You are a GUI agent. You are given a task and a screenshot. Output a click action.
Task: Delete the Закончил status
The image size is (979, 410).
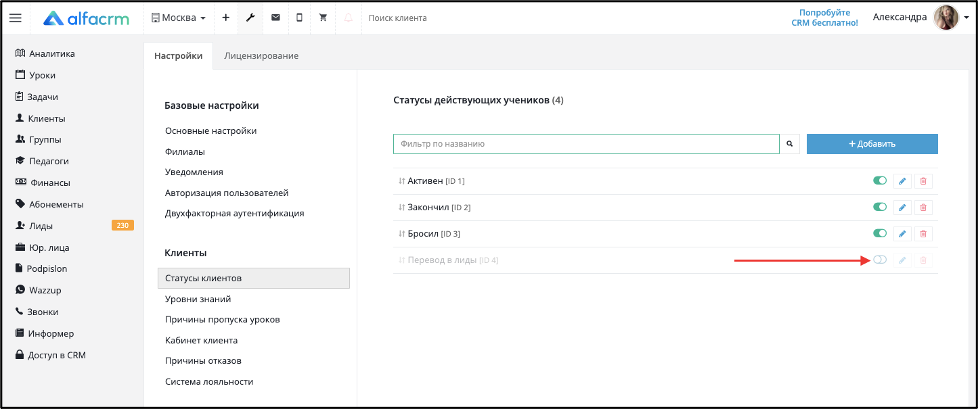pos(923,207)
